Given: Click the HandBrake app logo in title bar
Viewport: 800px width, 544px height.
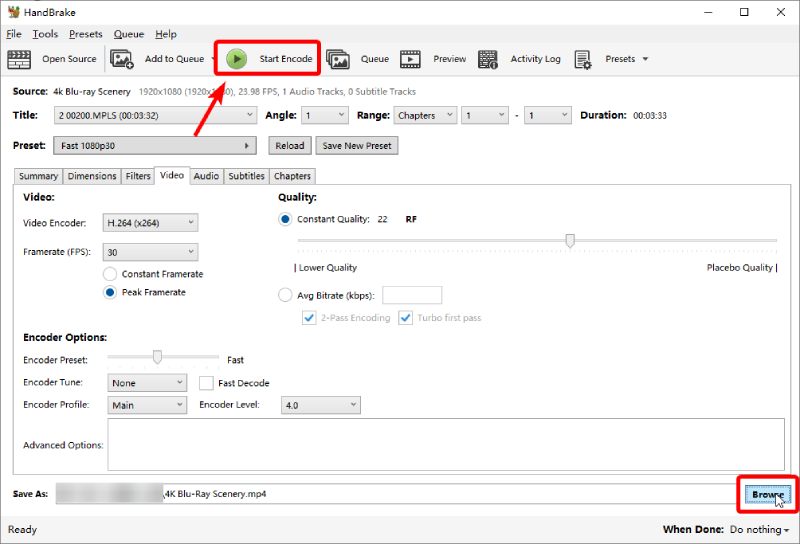Looking at the screenshot, I should click(x=13, y=12).
